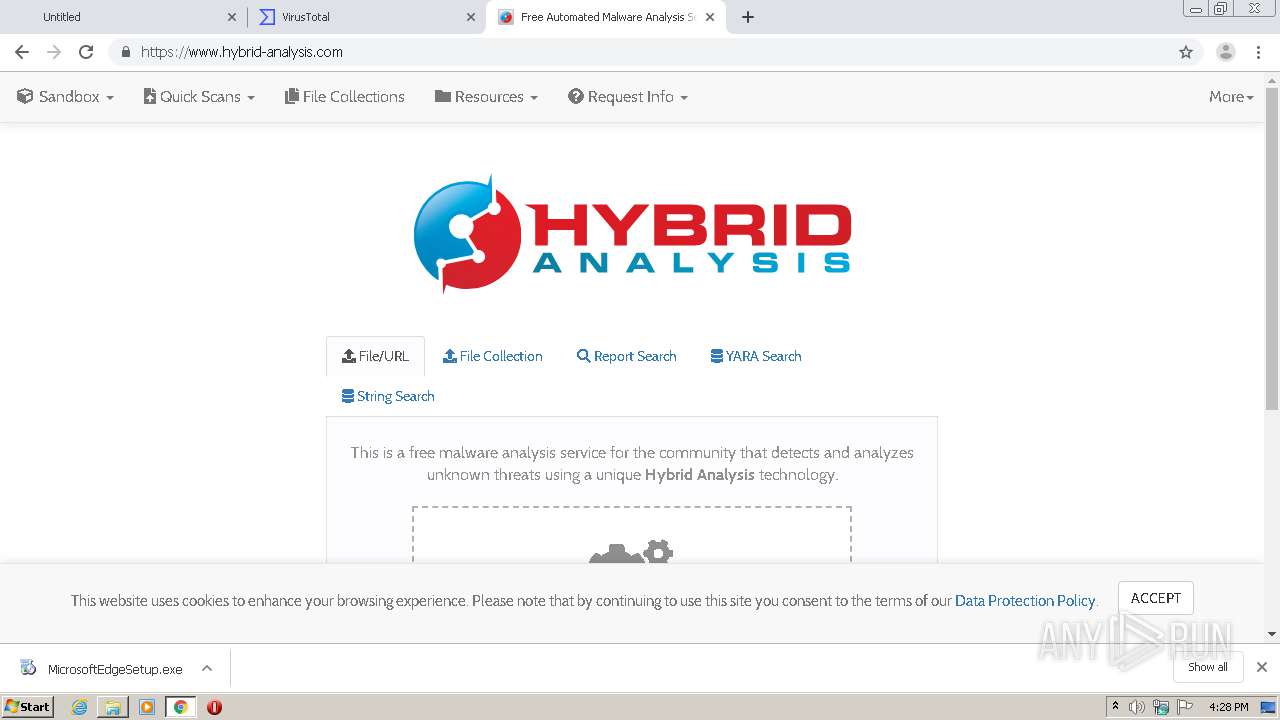Click the gears icon in the upload dropzone
The image size is (1280, 720).
click(x=632, y=552)
